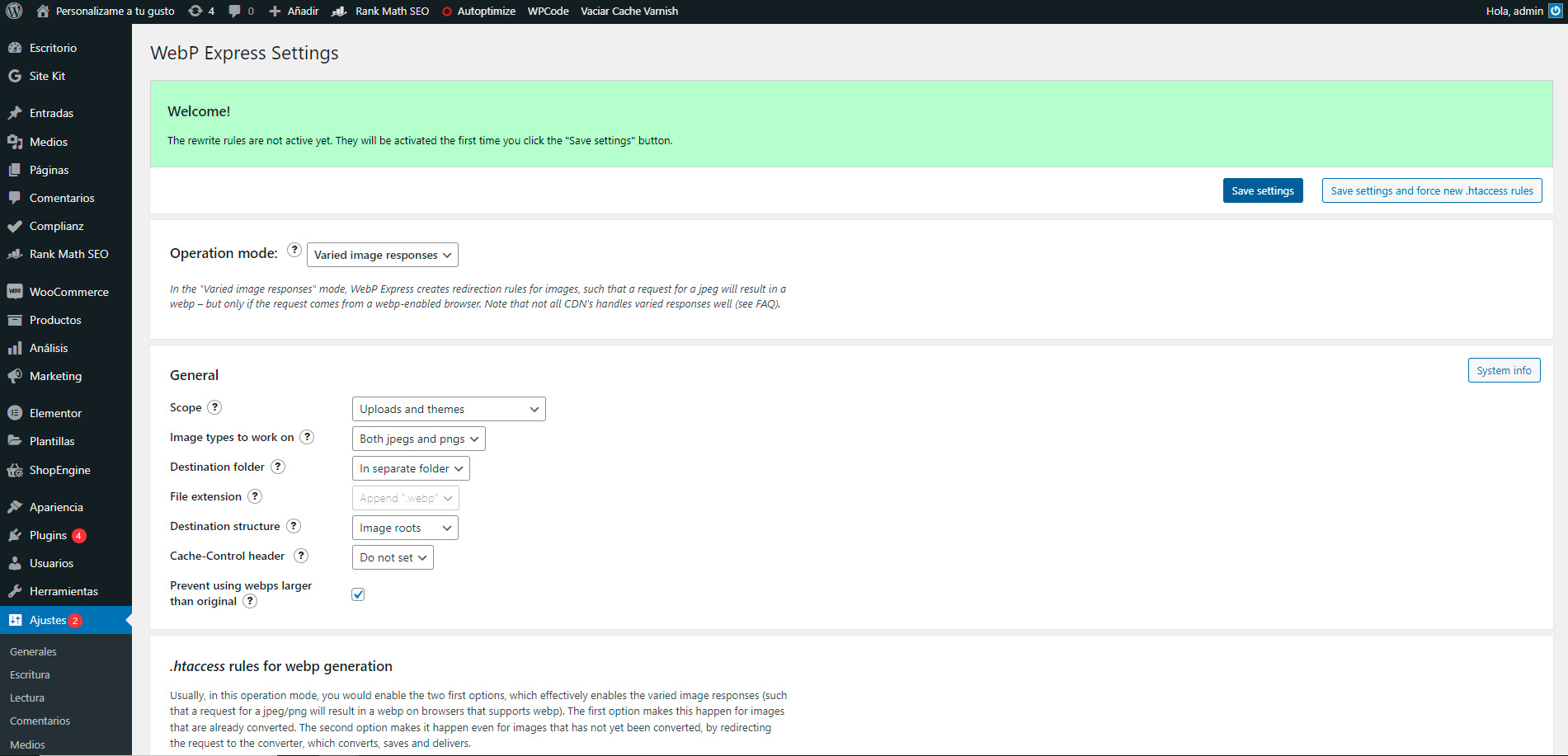Open the Do not set Cache-Control dropdown
The width and height of the screenshot is (1568, 756).
pos(393,557)
